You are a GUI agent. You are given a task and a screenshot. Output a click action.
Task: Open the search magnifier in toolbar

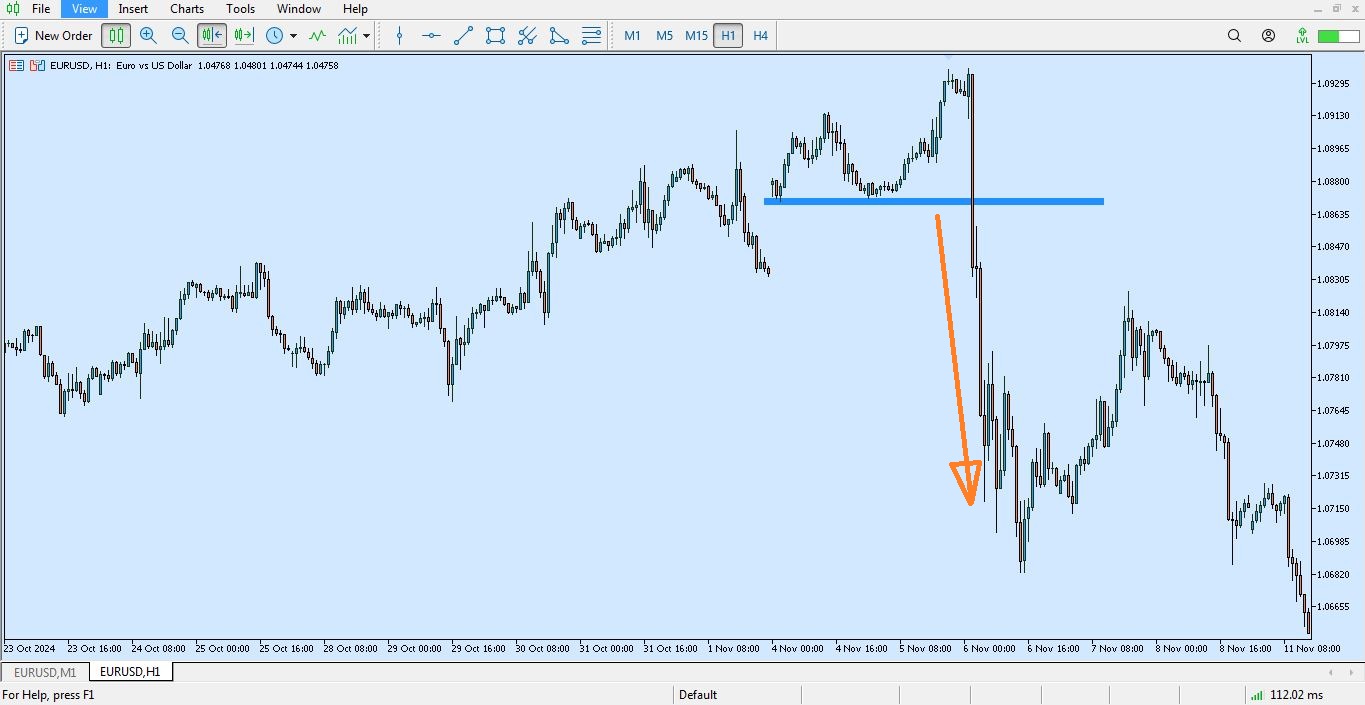[x=1234, y=35]
